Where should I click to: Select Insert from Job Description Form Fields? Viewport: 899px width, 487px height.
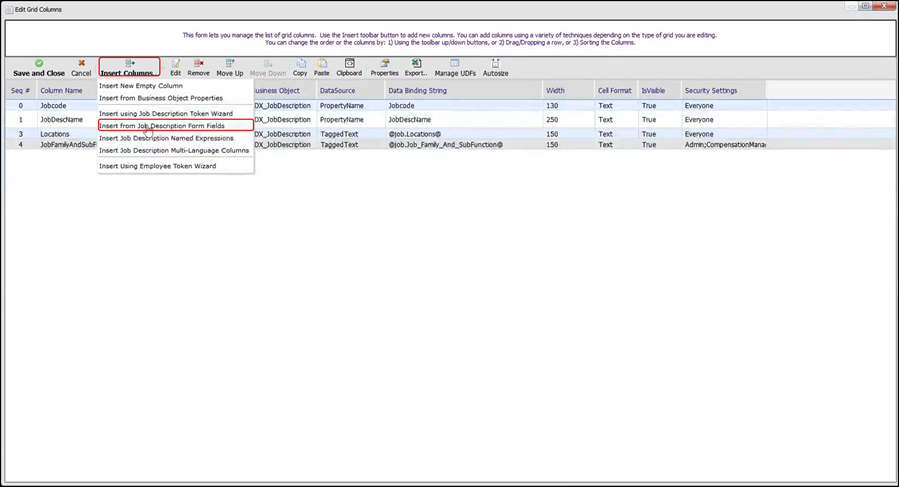point(162,126)
